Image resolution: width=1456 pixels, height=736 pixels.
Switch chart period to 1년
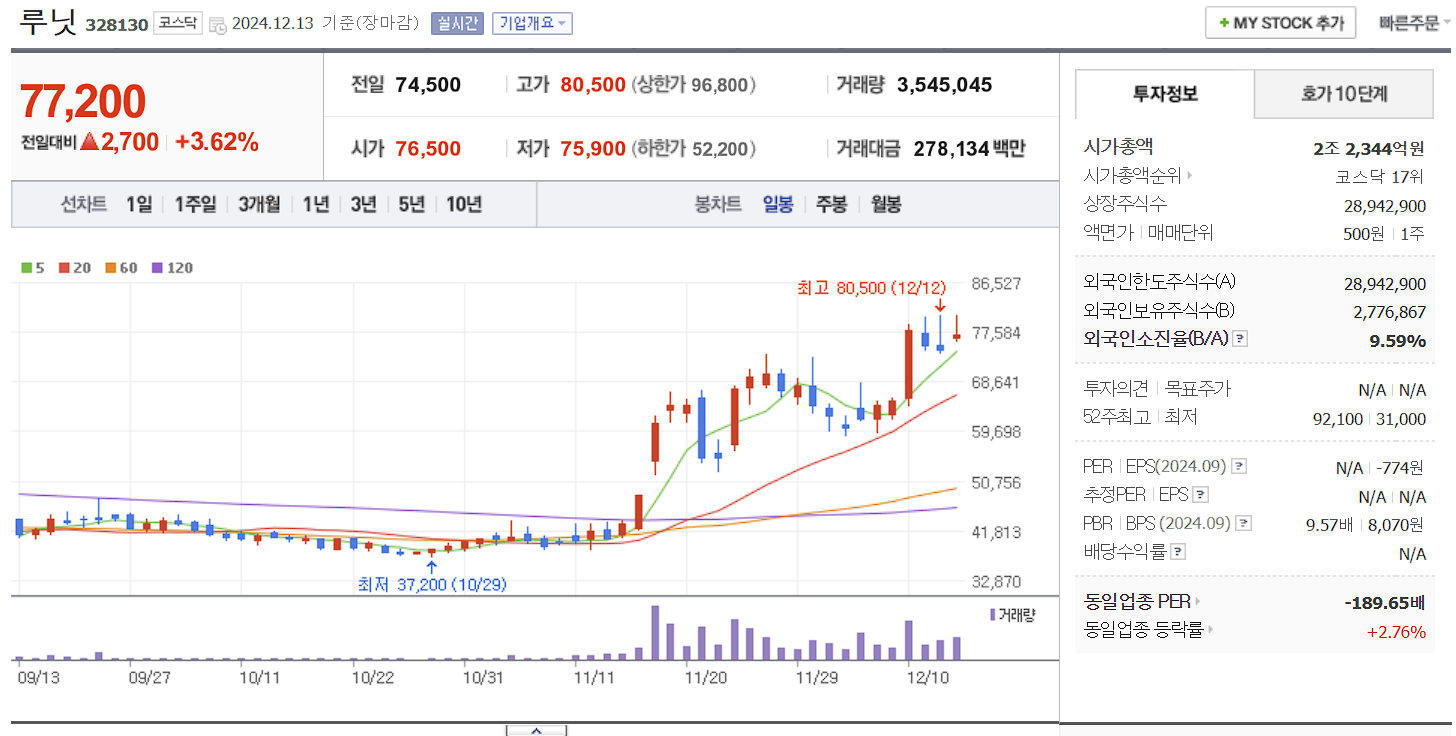316,201
